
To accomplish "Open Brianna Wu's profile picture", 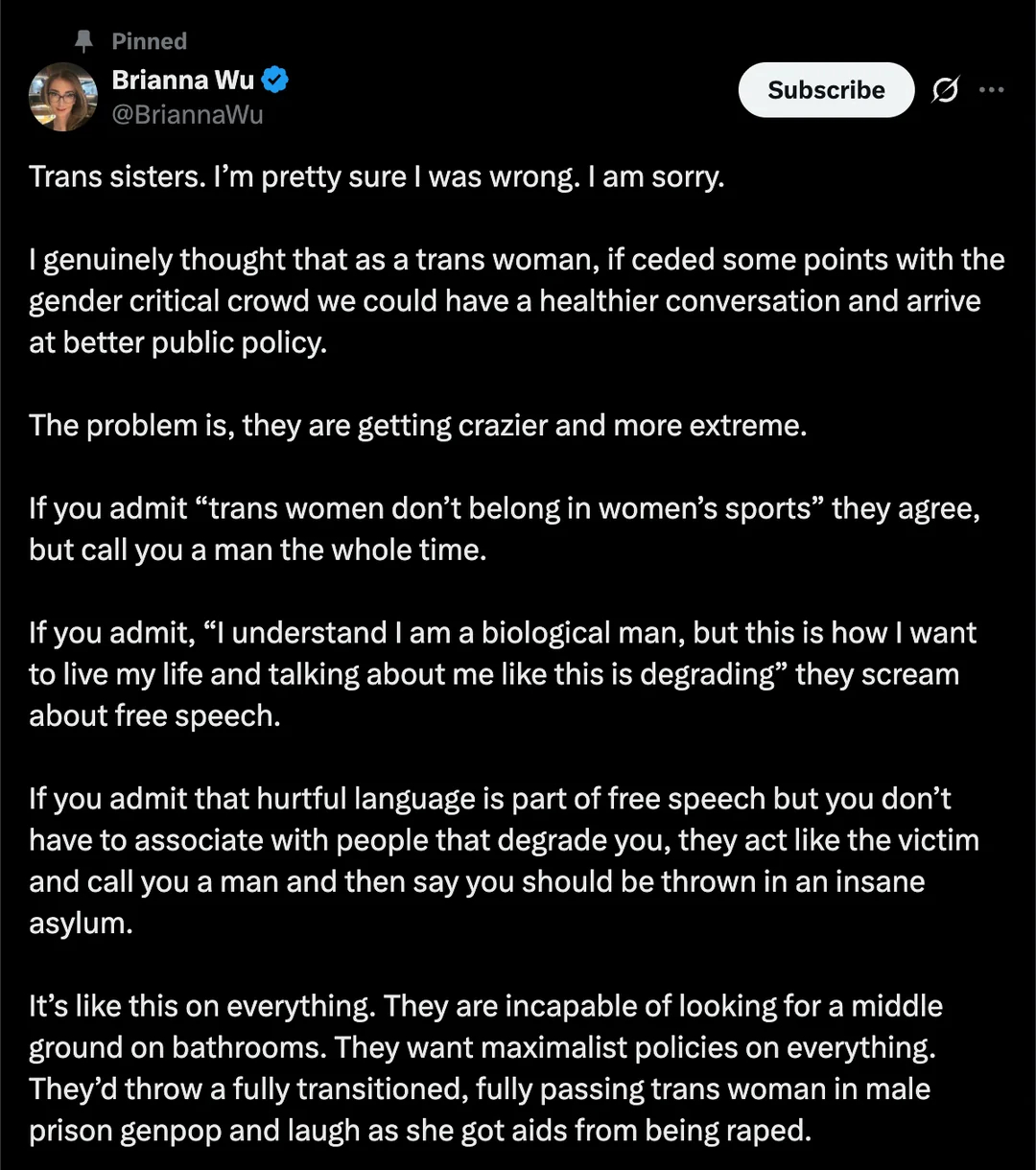I will click(63, 97).
